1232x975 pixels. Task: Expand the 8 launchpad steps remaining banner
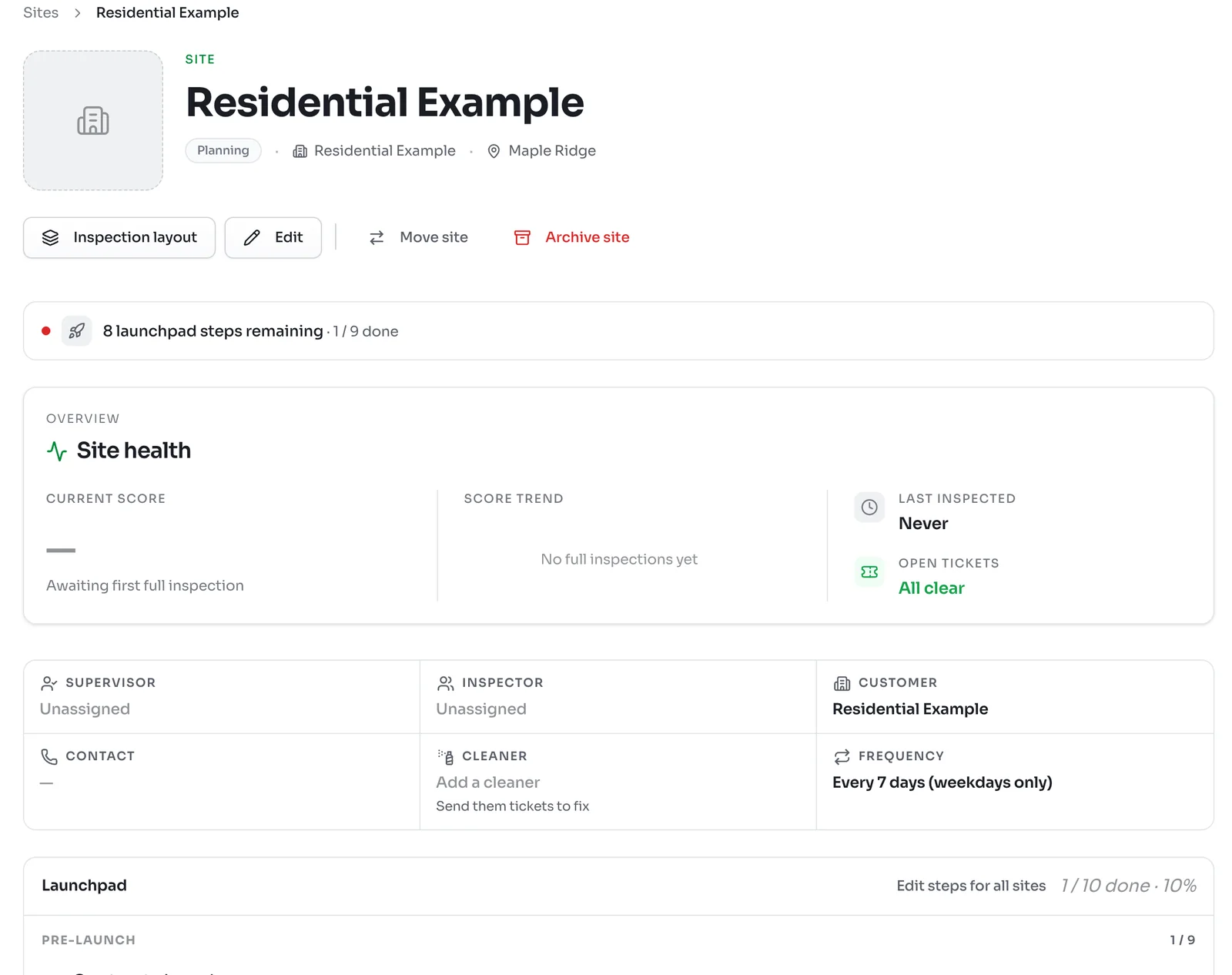pyautogui.click(x=618, y=331)
